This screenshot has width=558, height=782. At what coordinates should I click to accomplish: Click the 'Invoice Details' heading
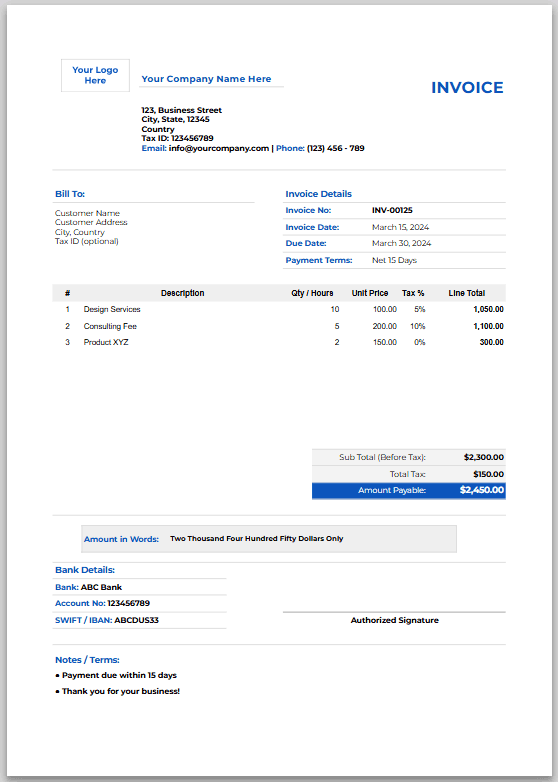tap(319, 194)
